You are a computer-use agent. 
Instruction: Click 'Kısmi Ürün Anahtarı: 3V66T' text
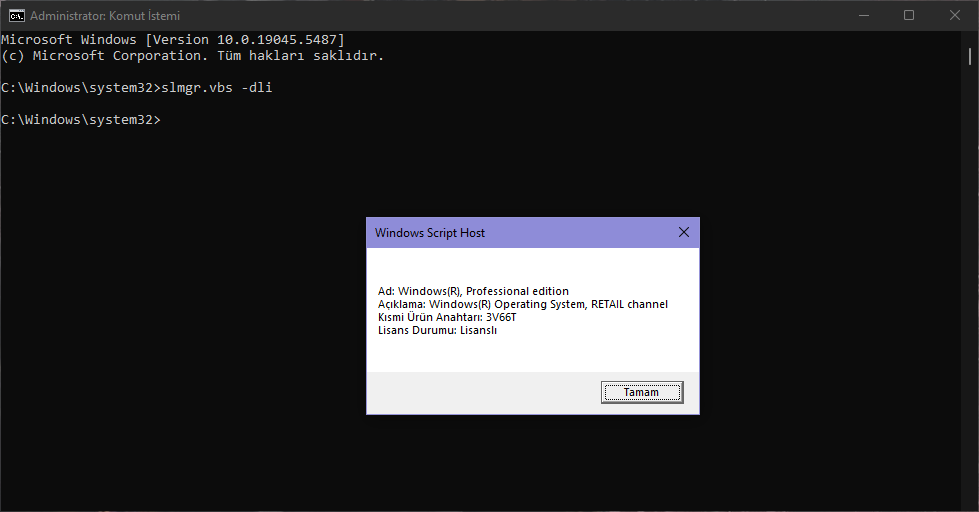coord(447,317)
